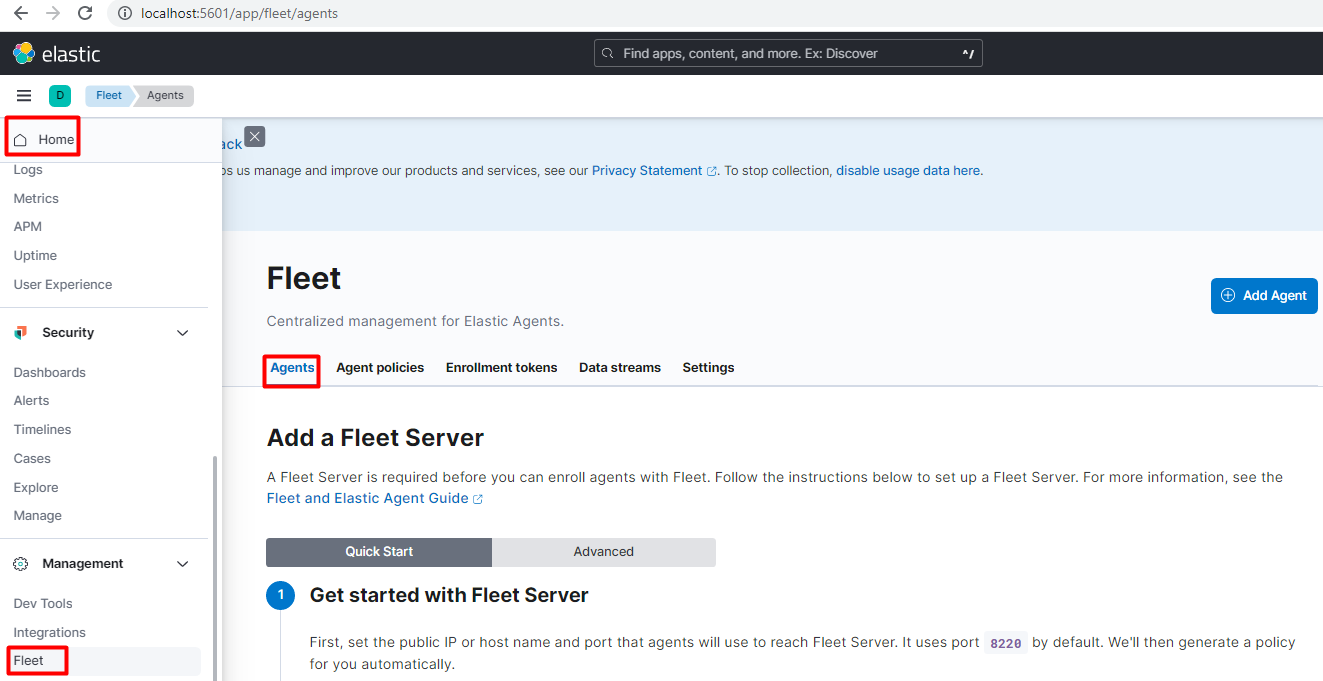
Task: Click the Fleet breadcrumb
Action: (109, 96)
